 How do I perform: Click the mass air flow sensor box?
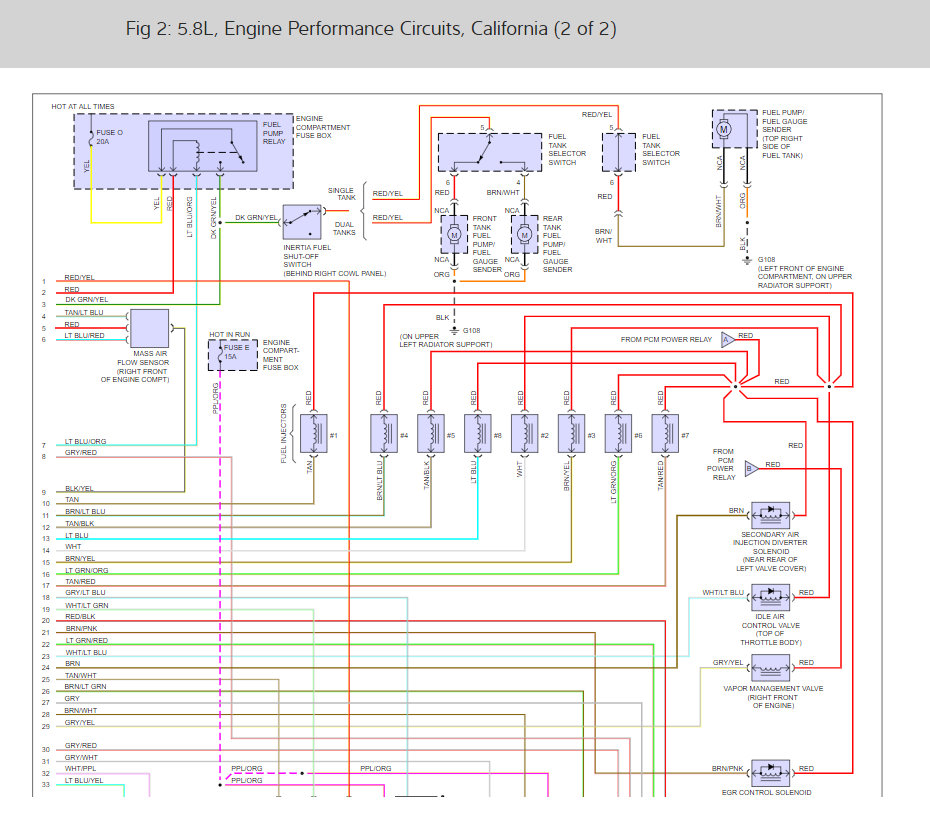pos(149,328)
